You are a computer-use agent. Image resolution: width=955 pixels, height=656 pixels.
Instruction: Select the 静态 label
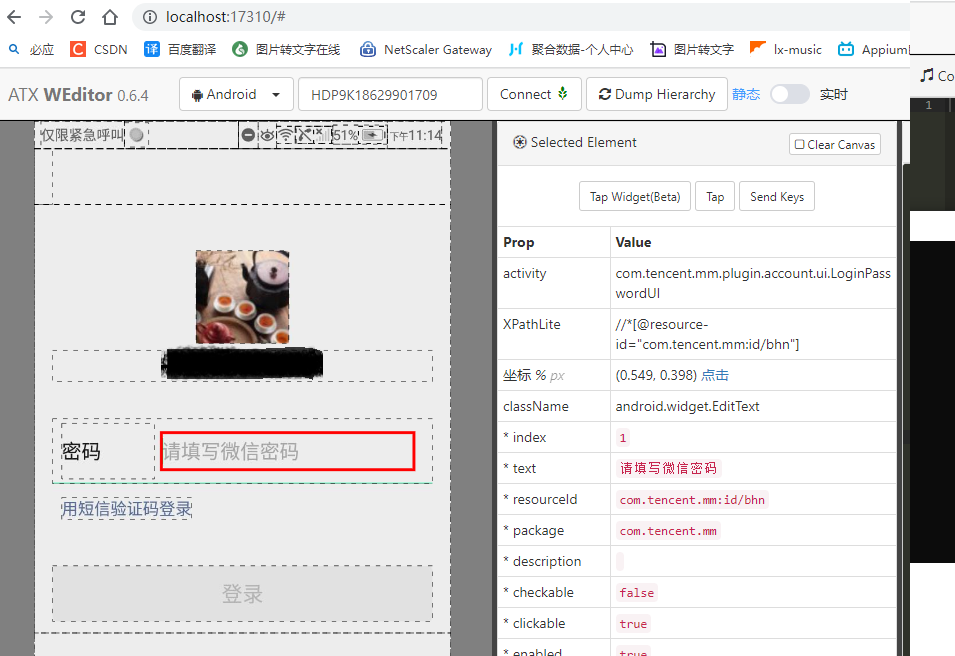click(x=746, y=94)
